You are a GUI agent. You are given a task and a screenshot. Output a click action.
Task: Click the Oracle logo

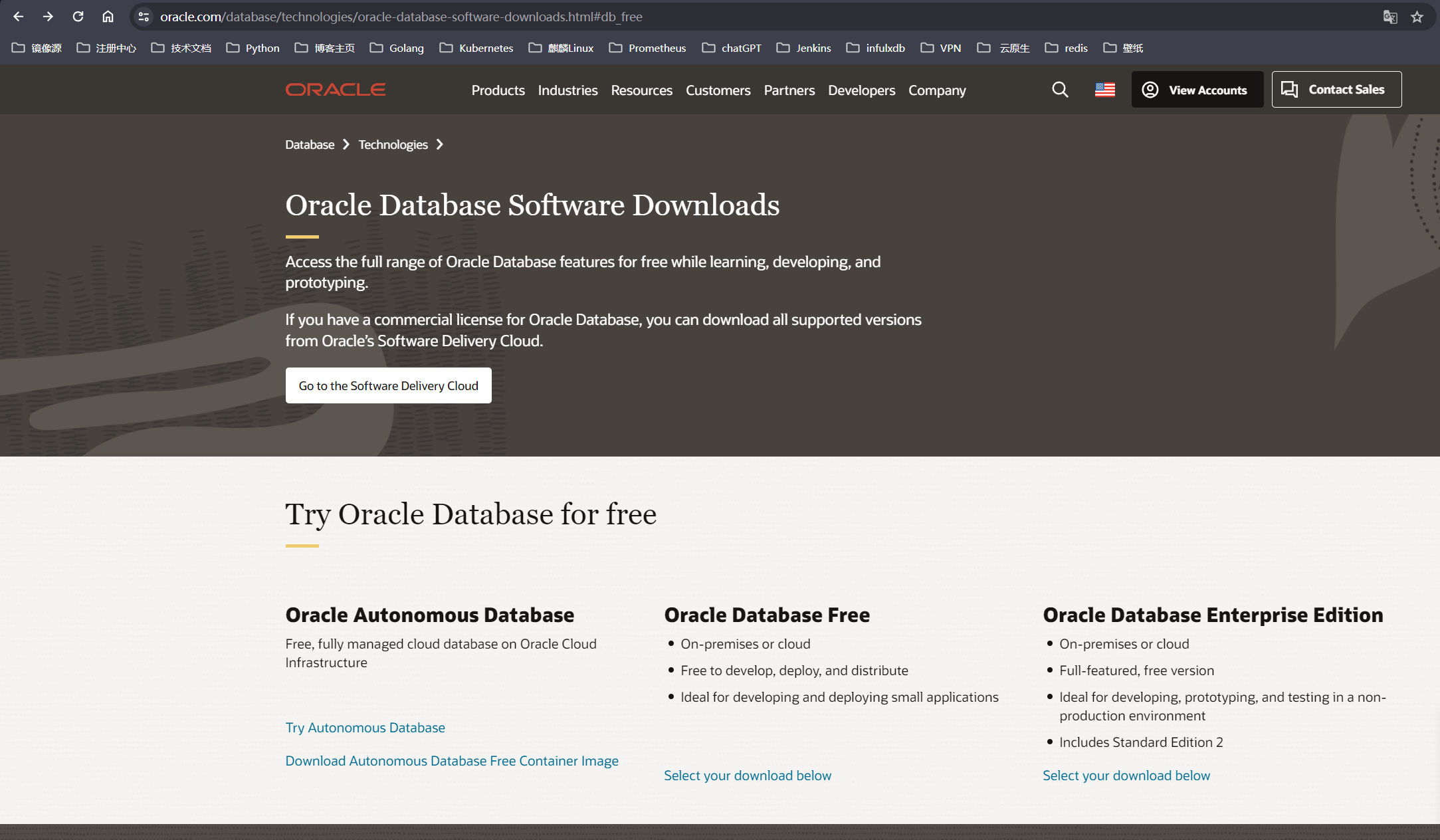[x=336, y=89]
